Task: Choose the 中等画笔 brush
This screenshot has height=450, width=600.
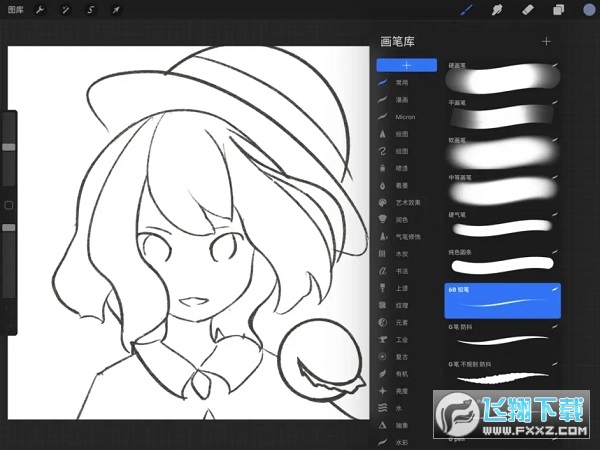Action: (502, 190)
